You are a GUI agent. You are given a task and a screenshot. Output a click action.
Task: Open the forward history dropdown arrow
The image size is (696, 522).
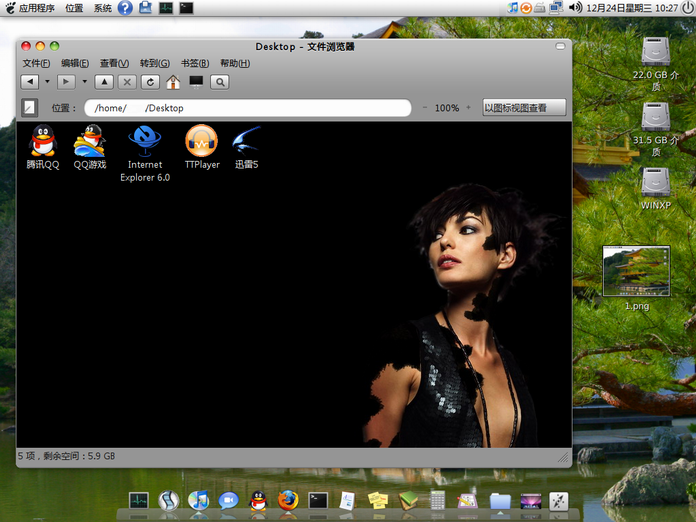coord(84,82)
